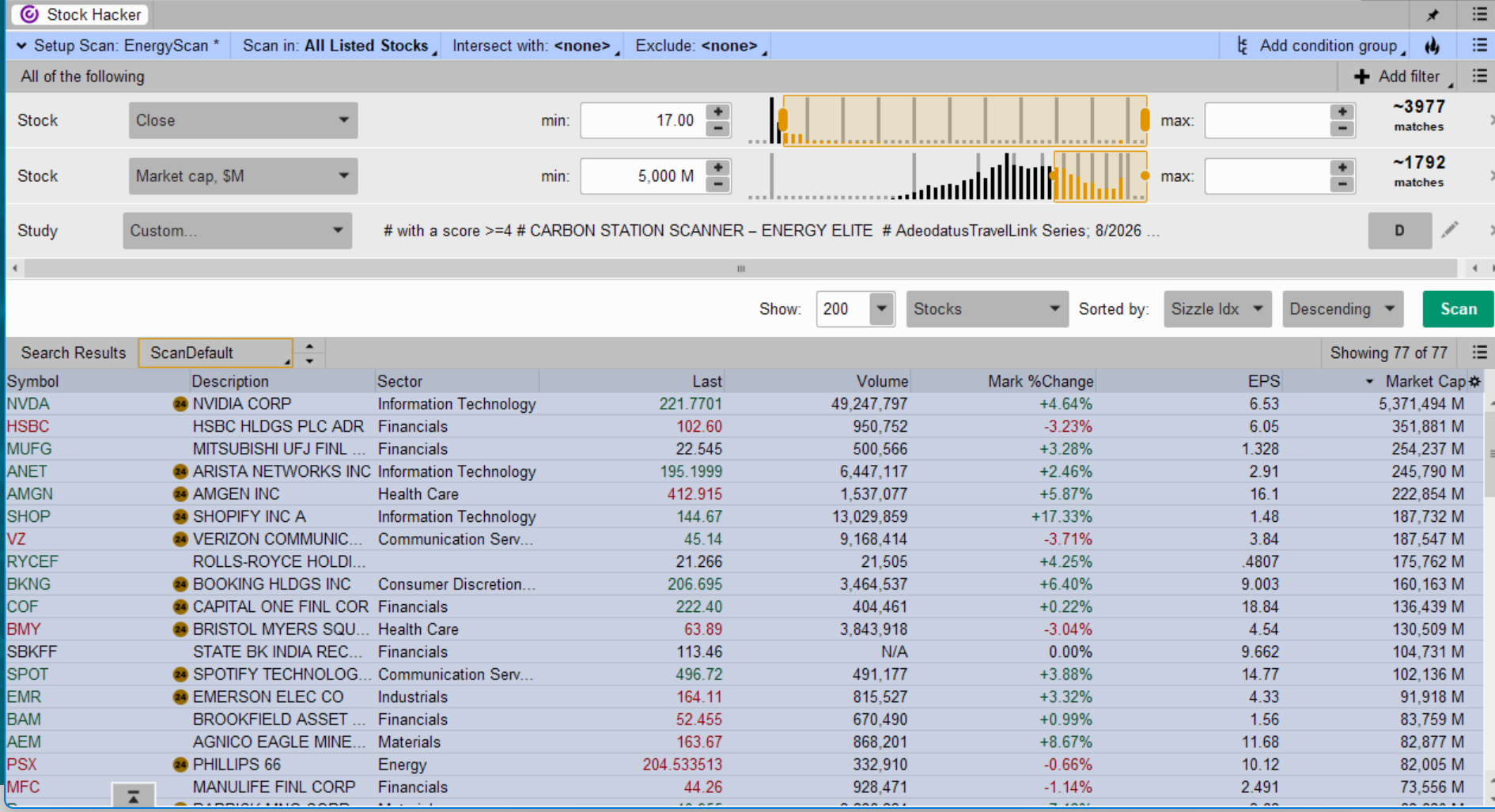Open the Sizzle Idx sort-by dropdown
The width and height of the screenshot is (1495, 812).
1217,309
